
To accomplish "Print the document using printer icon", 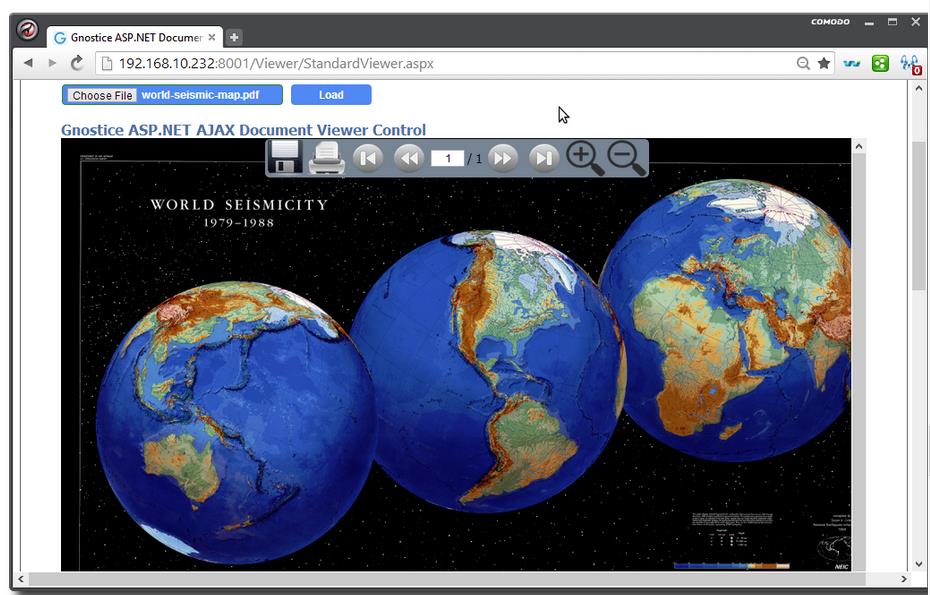I will pyautogui.click(x=326, y=158).
